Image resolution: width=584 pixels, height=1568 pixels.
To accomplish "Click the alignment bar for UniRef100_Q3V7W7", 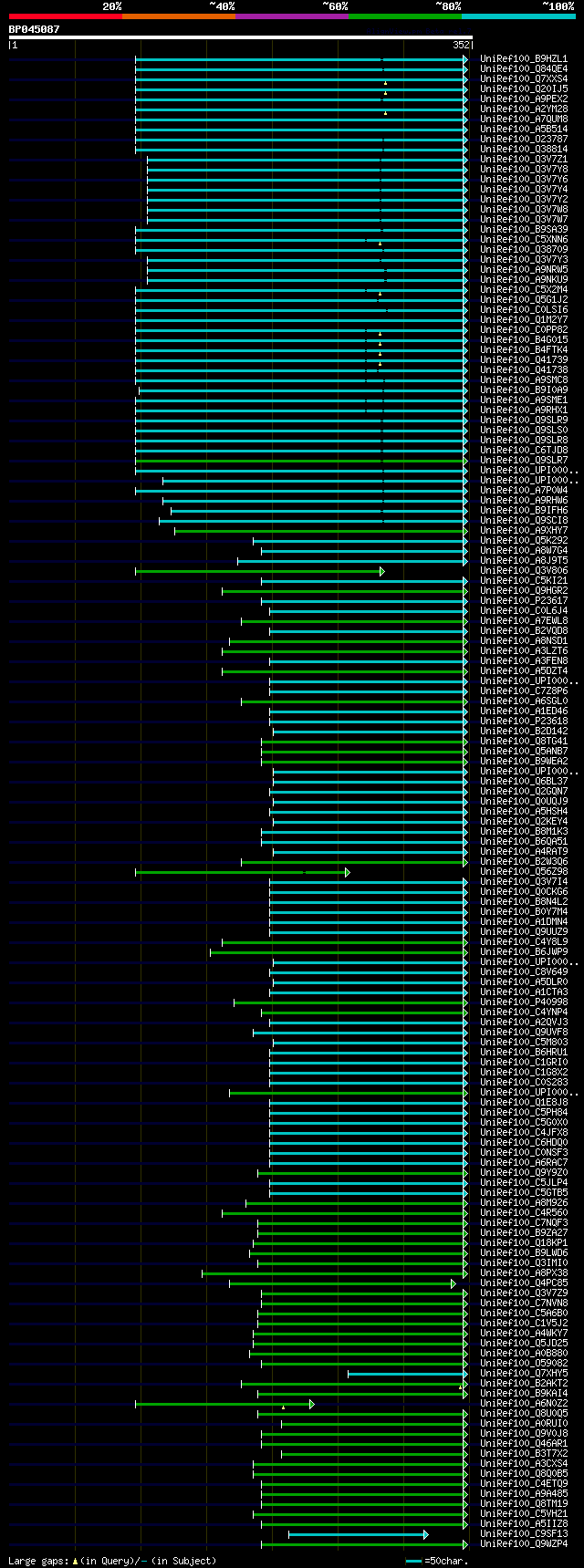I will coord(308,220).
